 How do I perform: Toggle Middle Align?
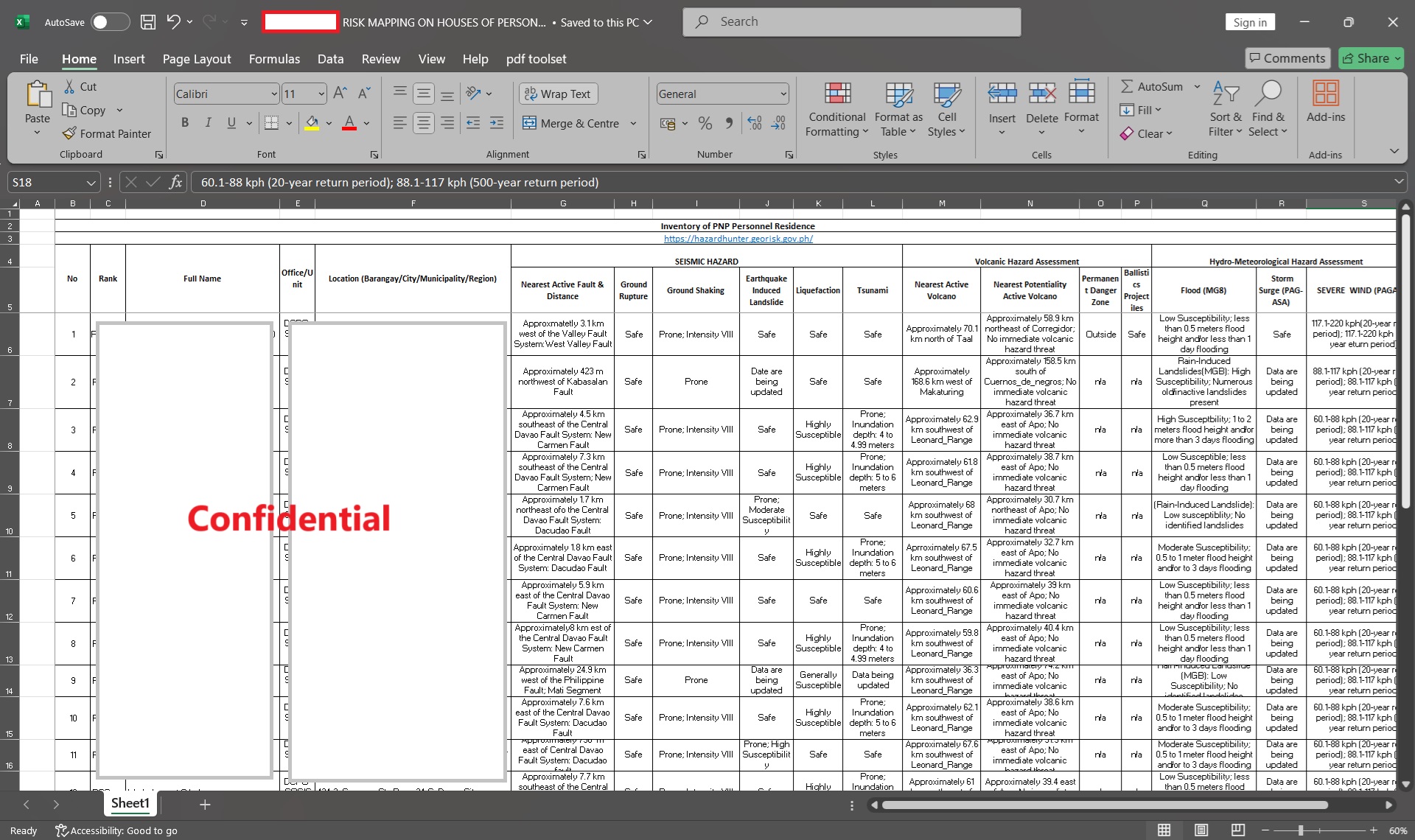424,94
